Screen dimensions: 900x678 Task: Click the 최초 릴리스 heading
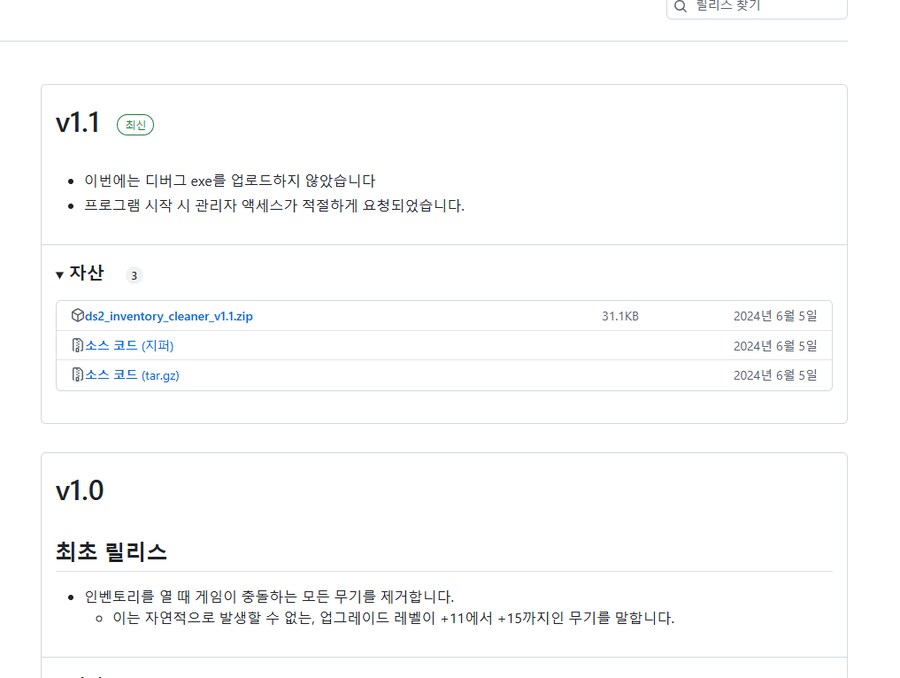click(111, 552)
